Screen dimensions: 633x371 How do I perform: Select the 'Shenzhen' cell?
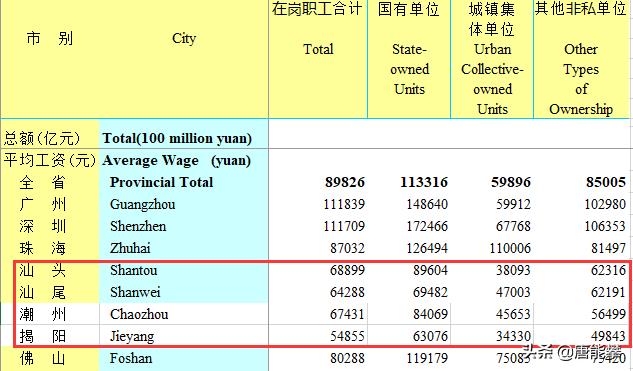click(x=138, y=226)
